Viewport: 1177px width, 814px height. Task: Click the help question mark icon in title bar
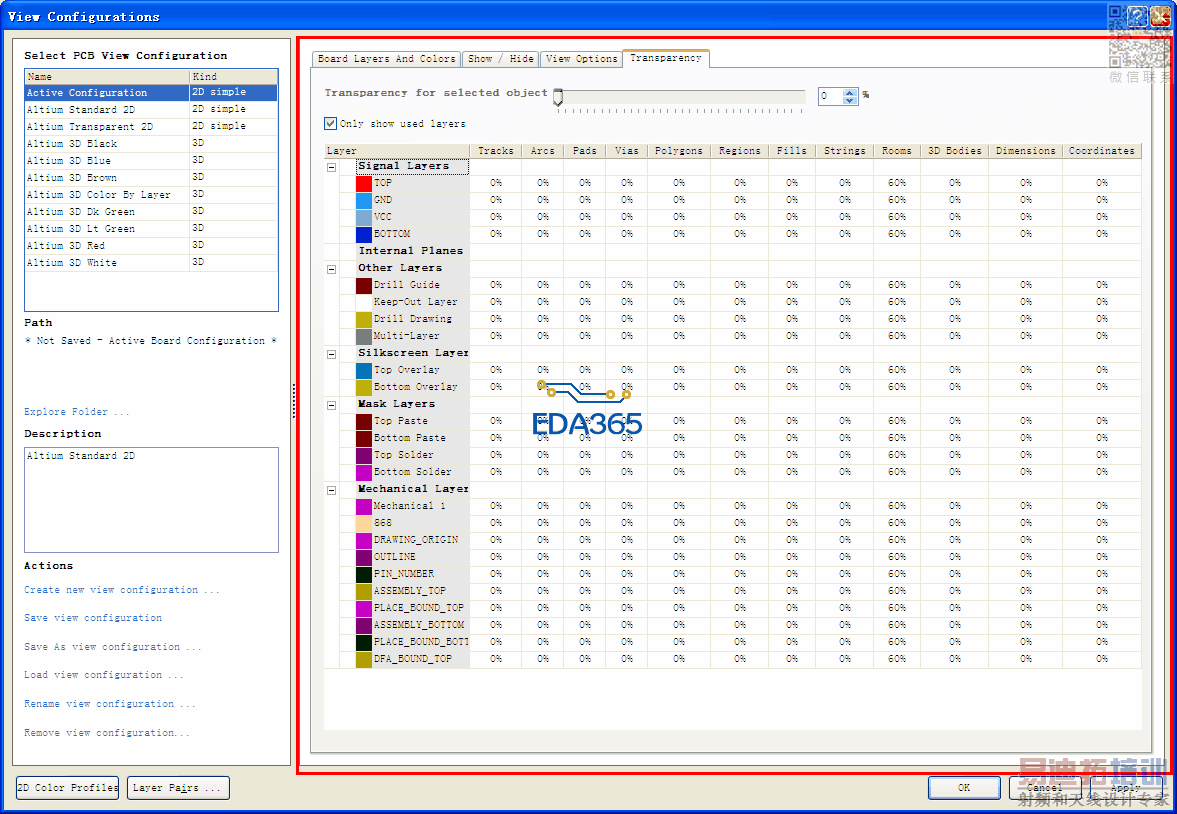click(x=1137, y=16)
